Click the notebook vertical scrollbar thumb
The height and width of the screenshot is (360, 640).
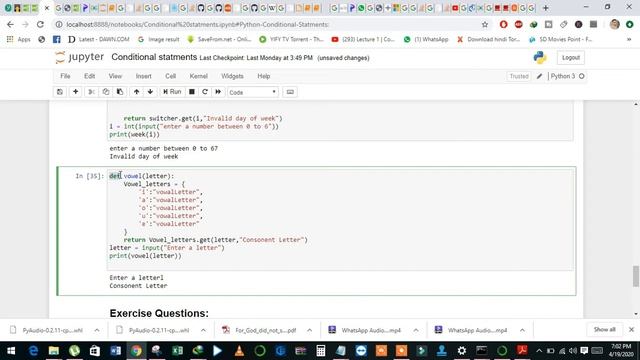point(636,276)
